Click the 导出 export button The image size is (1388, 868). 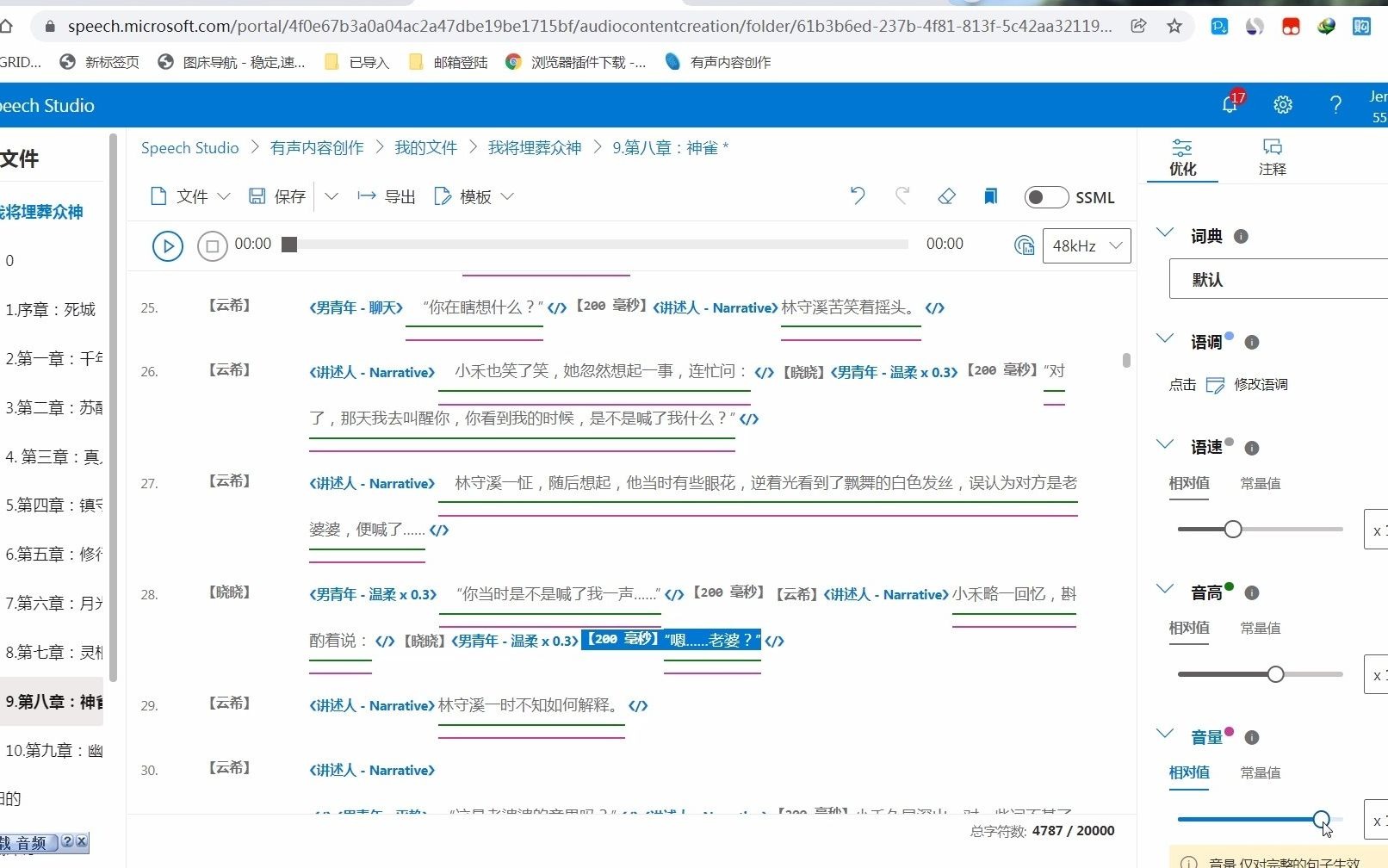[x=386, y=196]
